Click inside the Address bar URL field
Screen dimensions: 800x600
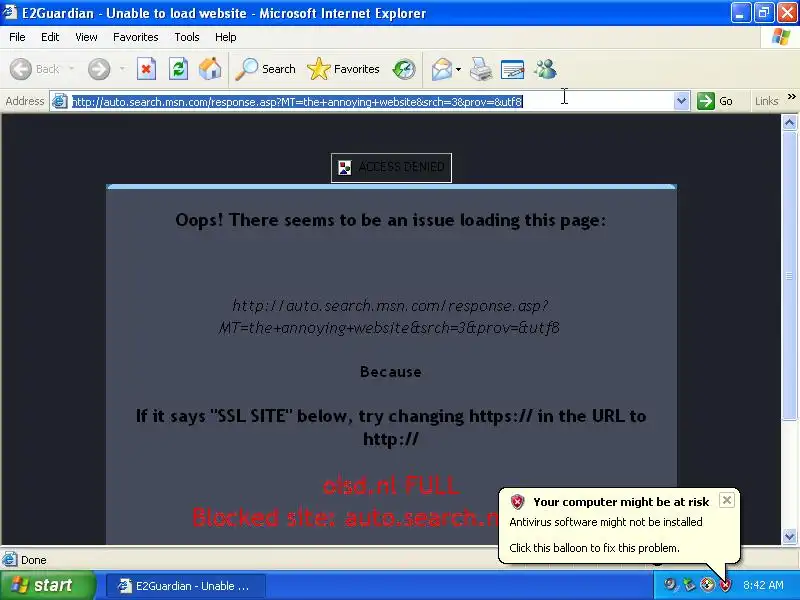(370, 102)
